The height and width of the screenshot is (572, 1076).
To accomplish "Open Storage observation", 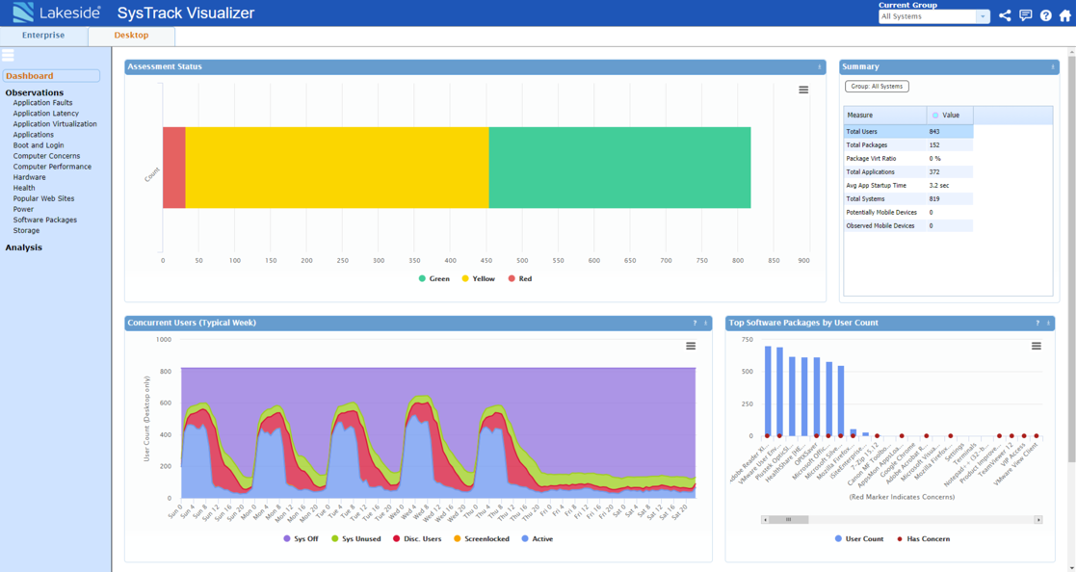I will (26, 230).
